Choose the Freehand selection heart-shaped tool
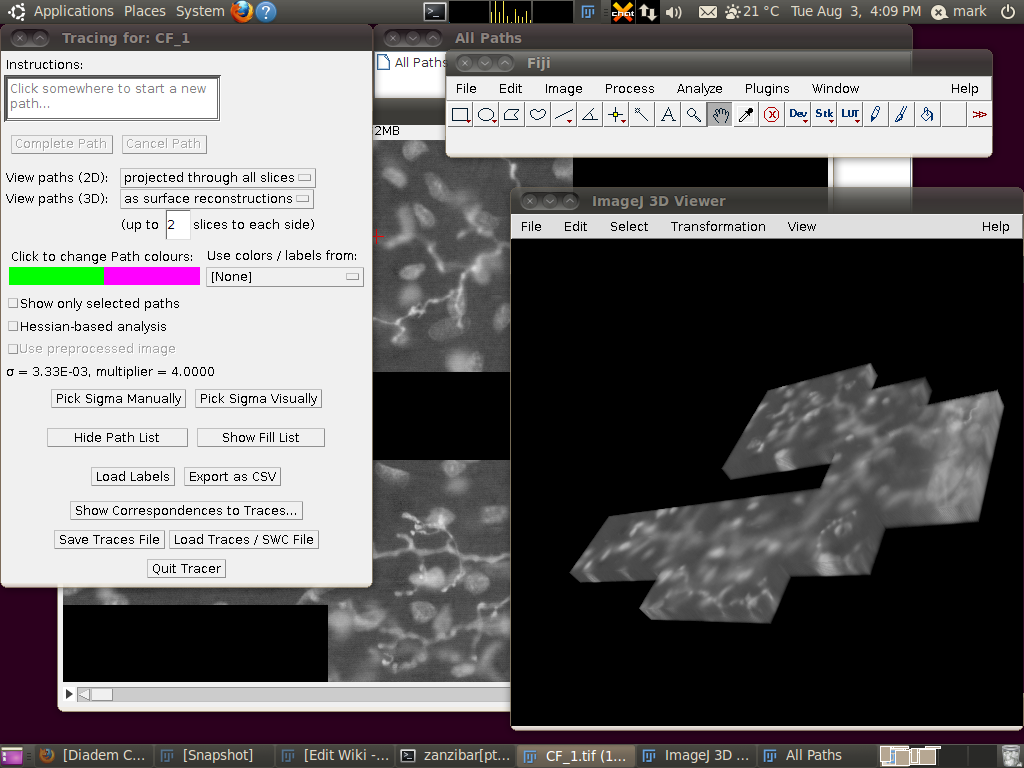This screenshot has width=1024, height=768. (537, 115)
